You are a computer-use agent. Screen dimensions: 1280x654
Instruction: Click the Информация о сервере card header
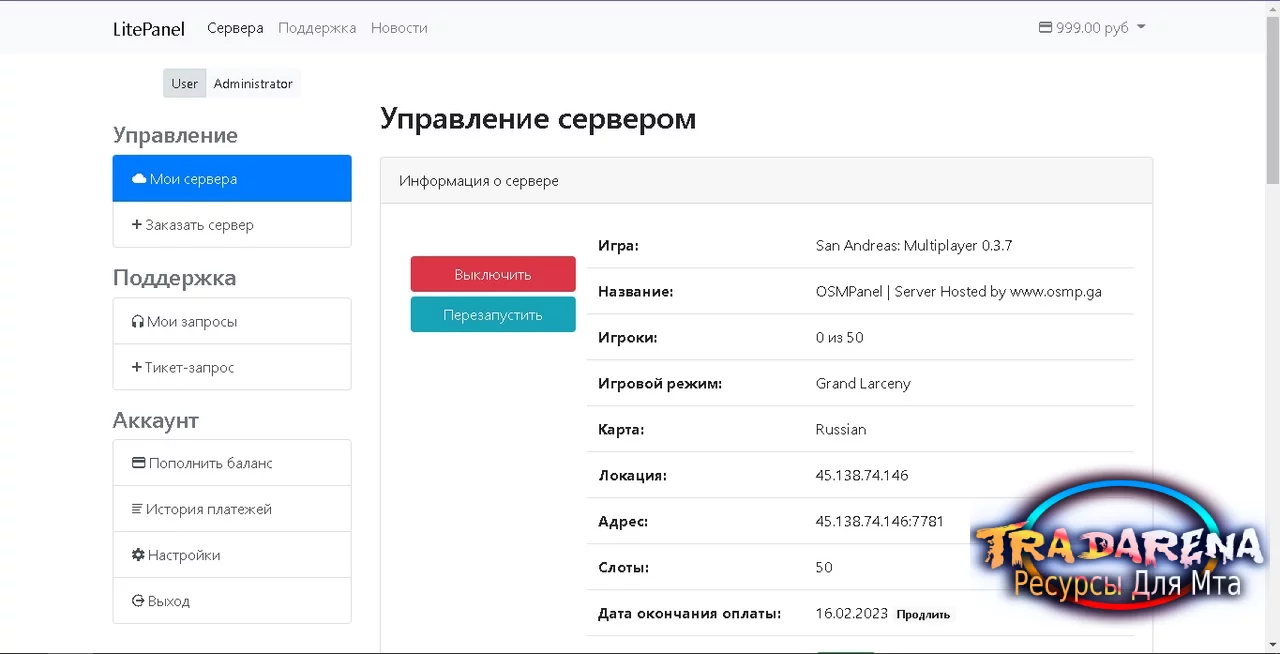766,181
